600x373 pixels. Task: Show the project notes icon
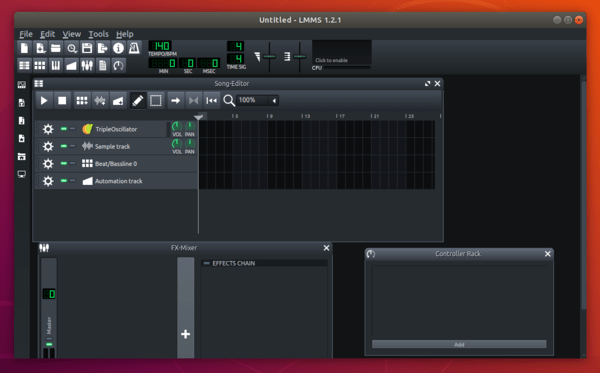(103, 65)
